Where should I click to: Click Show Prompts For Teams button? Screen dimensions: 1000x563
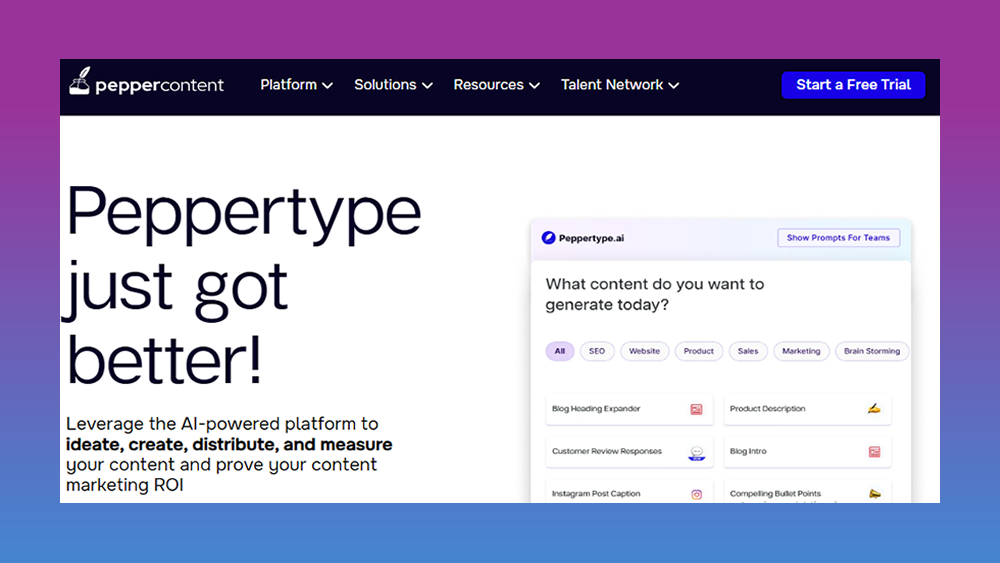[839, 238]
